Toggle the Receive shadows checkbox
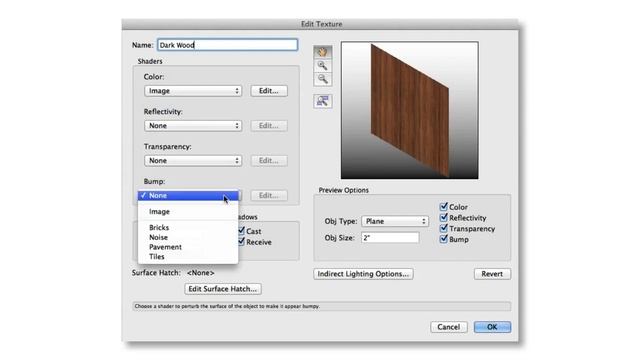Viewport: 640px width, 360px height. (x=241, y=242)
